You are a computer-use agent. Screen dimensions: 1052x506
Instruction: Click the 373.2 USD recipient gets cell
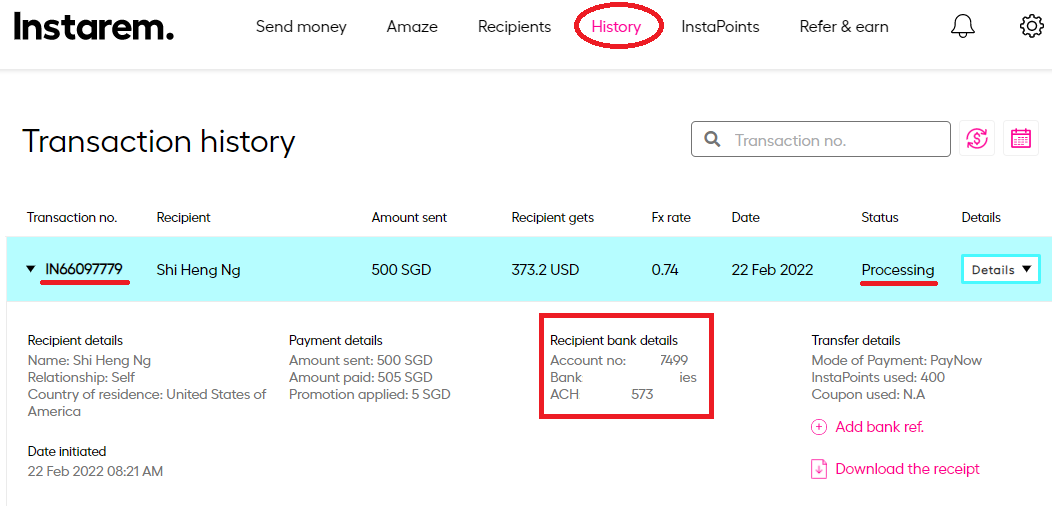point(545,270)
